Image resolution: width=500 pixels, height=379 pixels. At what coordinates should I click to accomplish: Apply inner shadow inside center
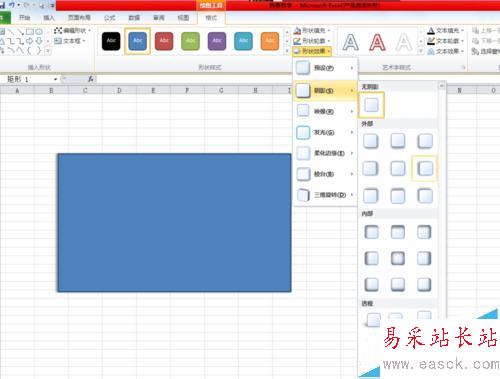point(398,258)
